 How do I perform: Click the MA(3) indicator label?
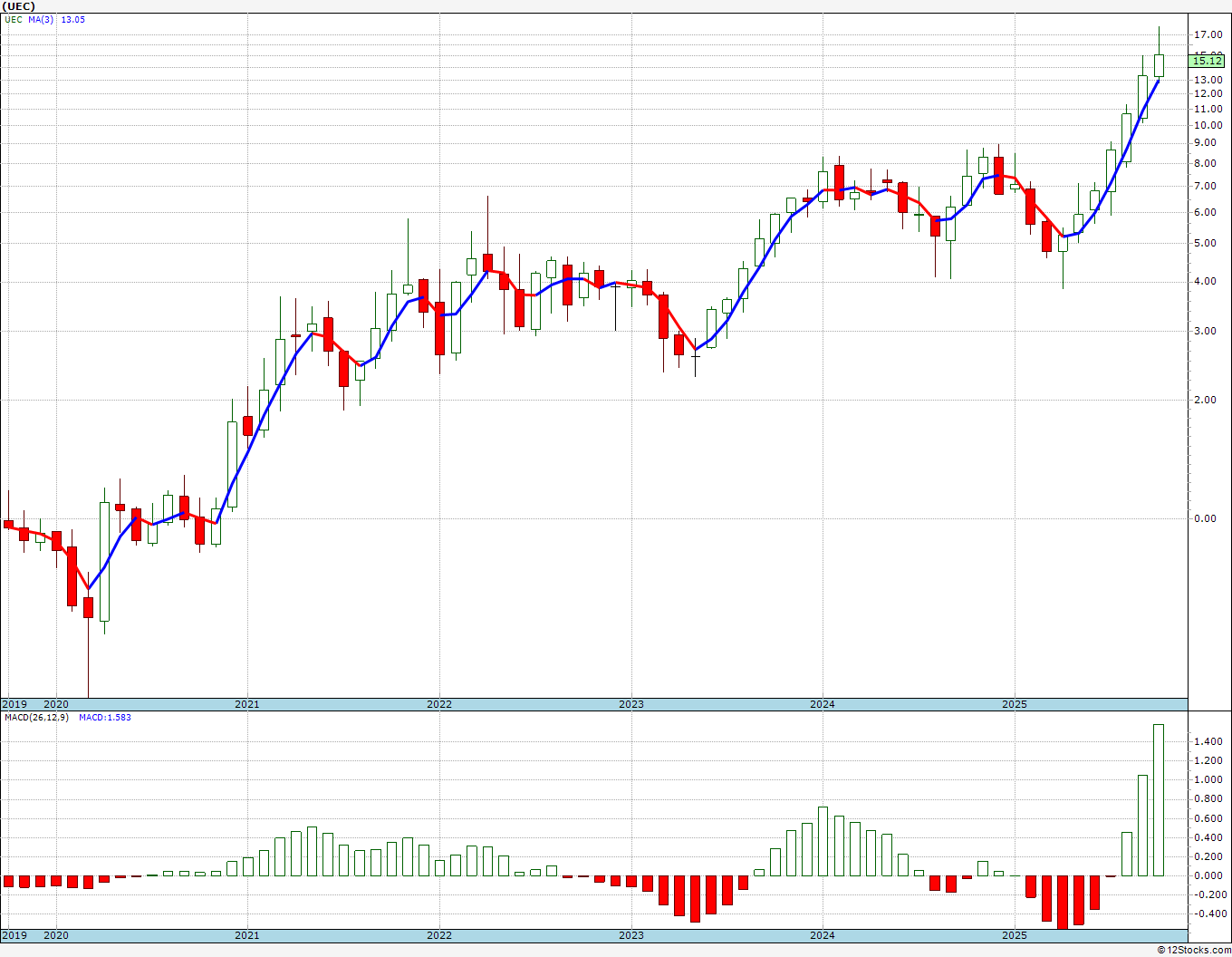(x=41, y=19)
